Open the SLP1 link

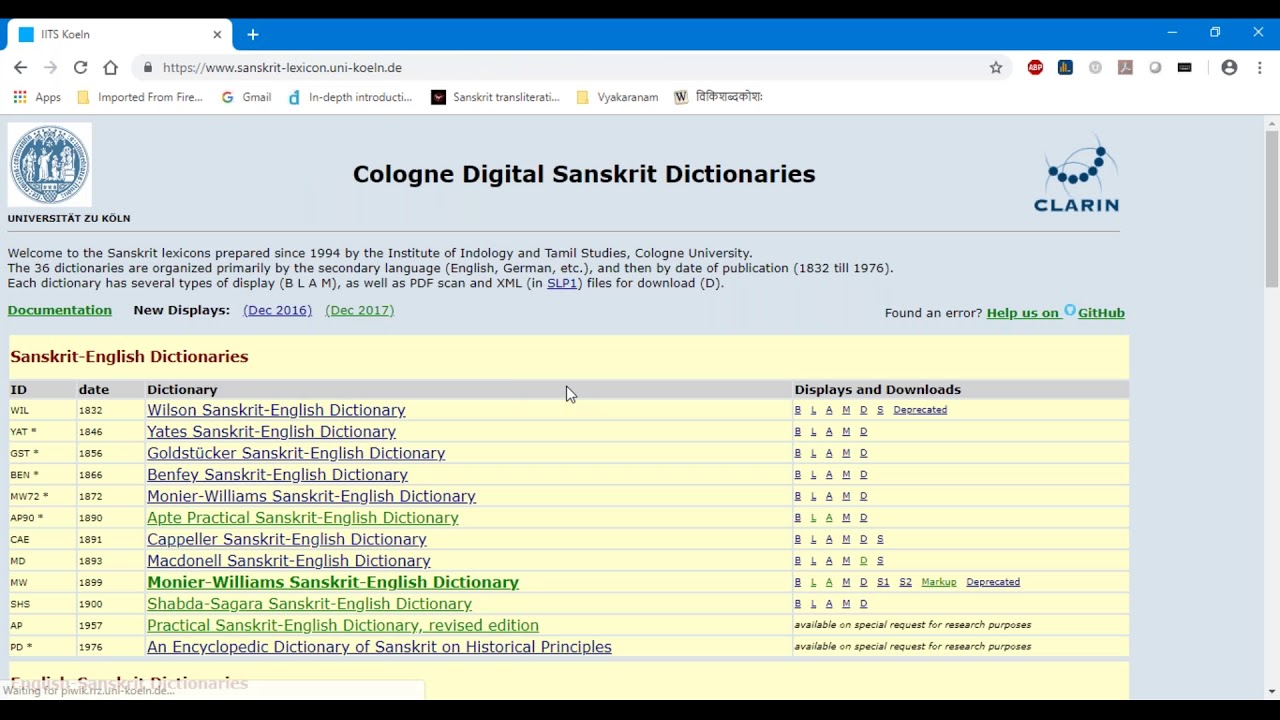[562, 283]
